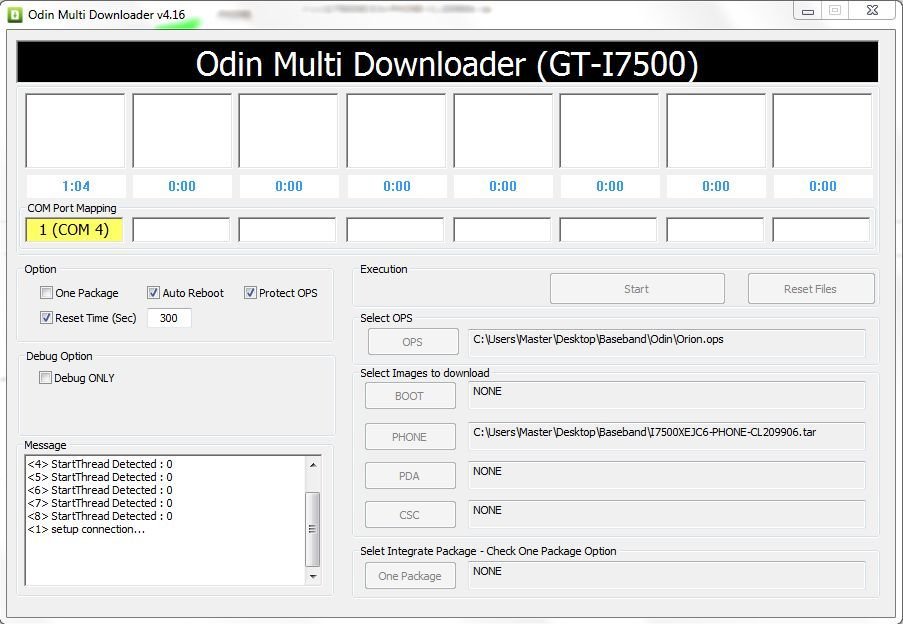903x624 pixels.
Task: Click the CSC path field showing NONE
Action: click(x=667, y=514)
